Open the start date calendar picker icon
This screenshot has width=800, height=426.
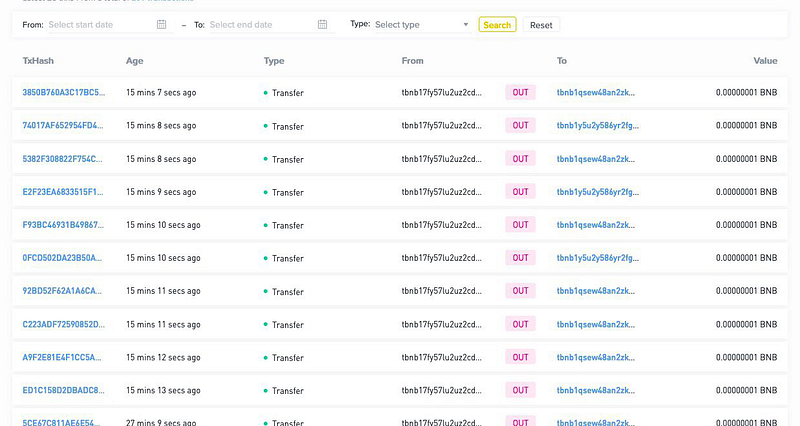click(162, 24)
